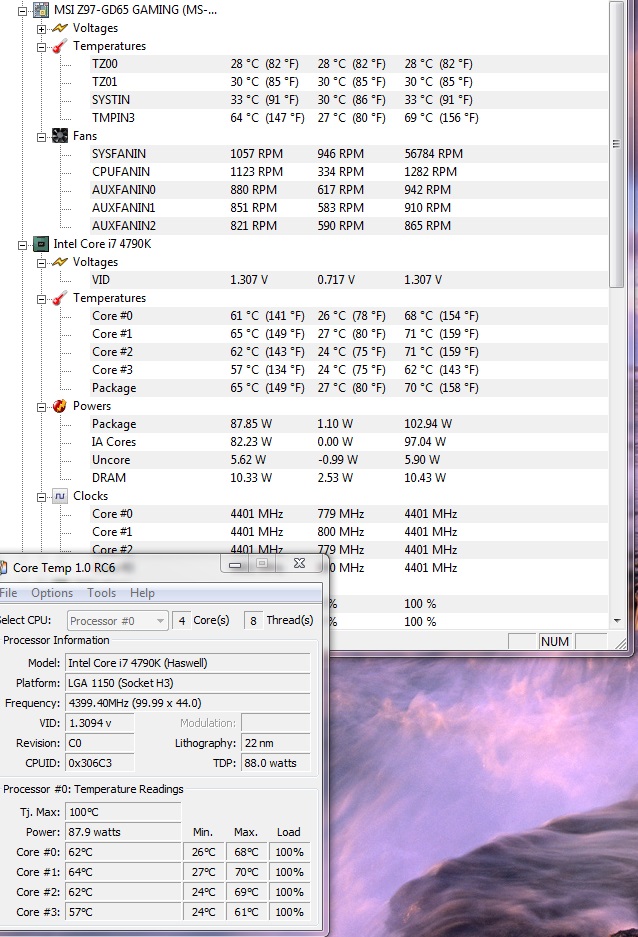Click the motherboard Temperatures thermometer icon
638x937 pixels.
point(60,46)
